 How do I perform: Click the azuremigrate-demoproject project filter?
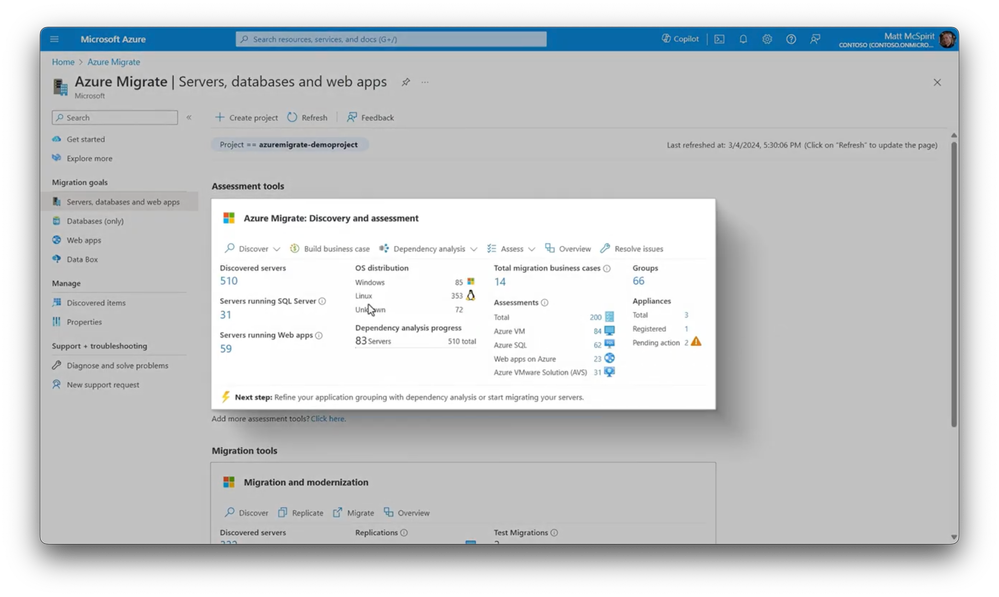[289, 145]
